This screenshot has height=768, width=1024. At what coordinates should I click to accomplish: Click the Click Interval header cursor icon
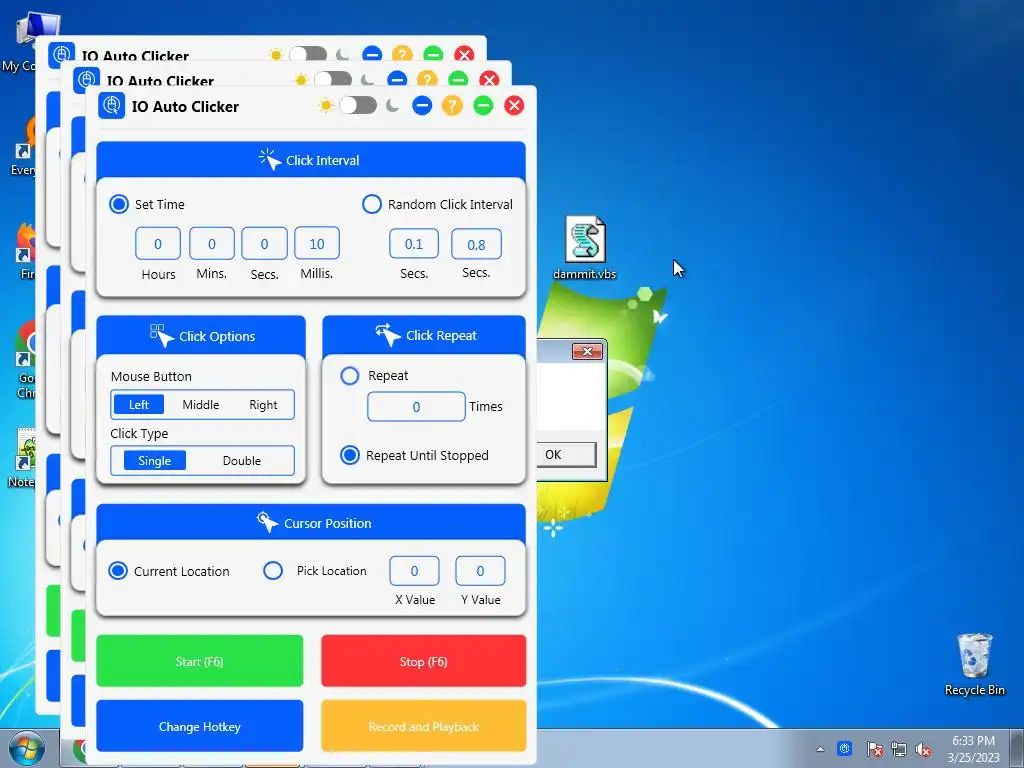pyautogui.click(x=269, y=159)
